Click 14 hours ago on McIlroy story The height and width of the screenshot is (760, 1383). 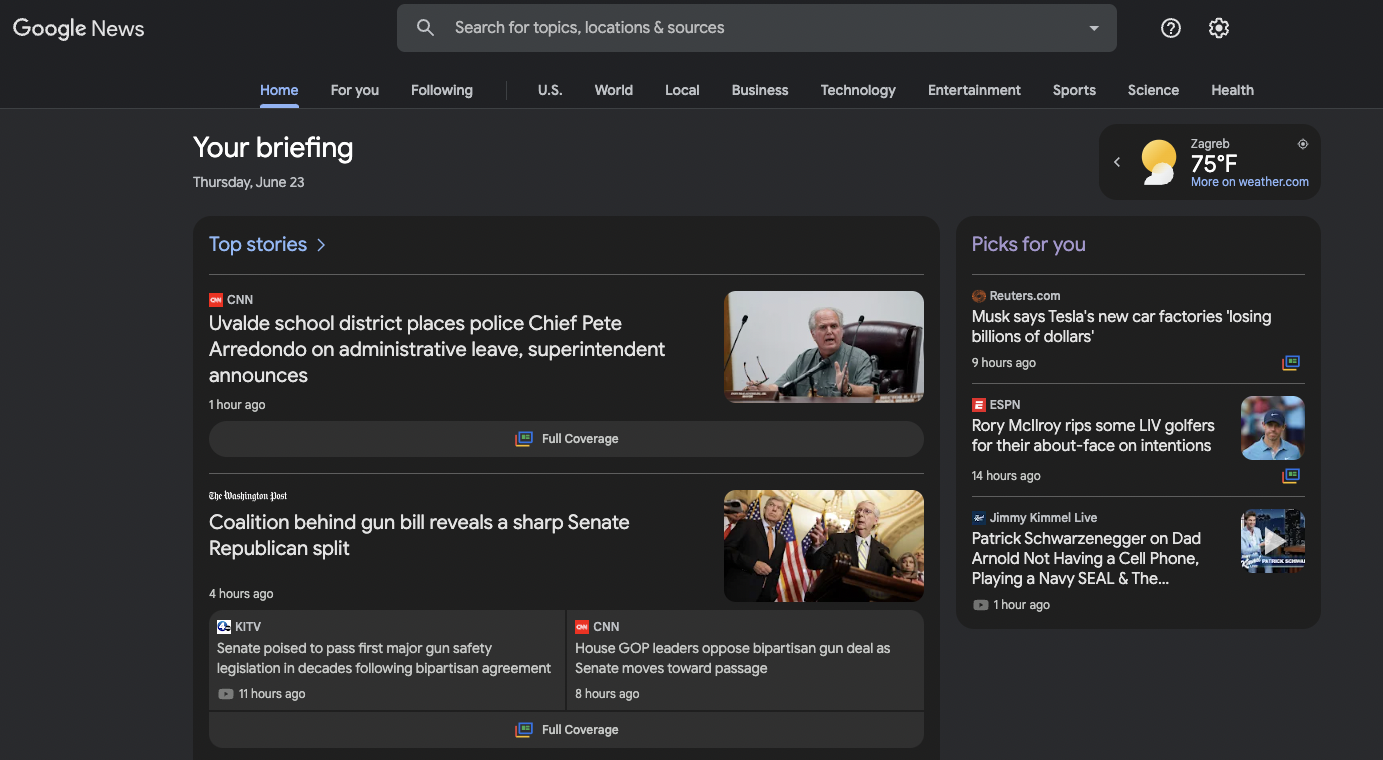click(1006, 476)
